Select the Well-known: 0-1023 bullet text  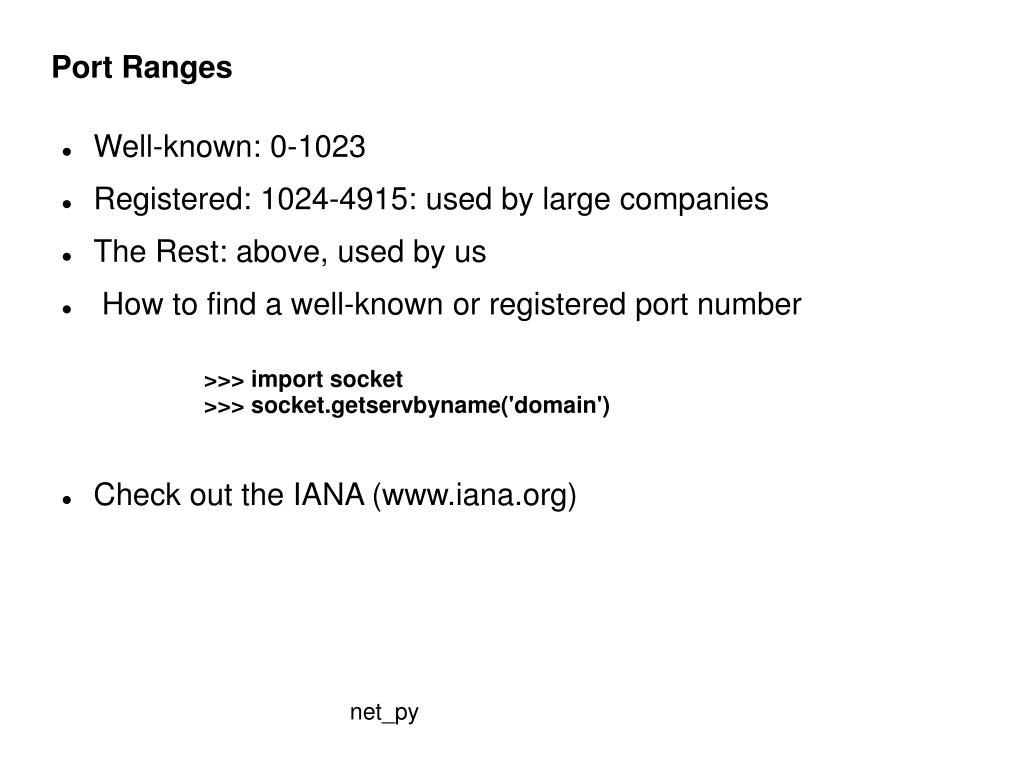click(229, 146)
